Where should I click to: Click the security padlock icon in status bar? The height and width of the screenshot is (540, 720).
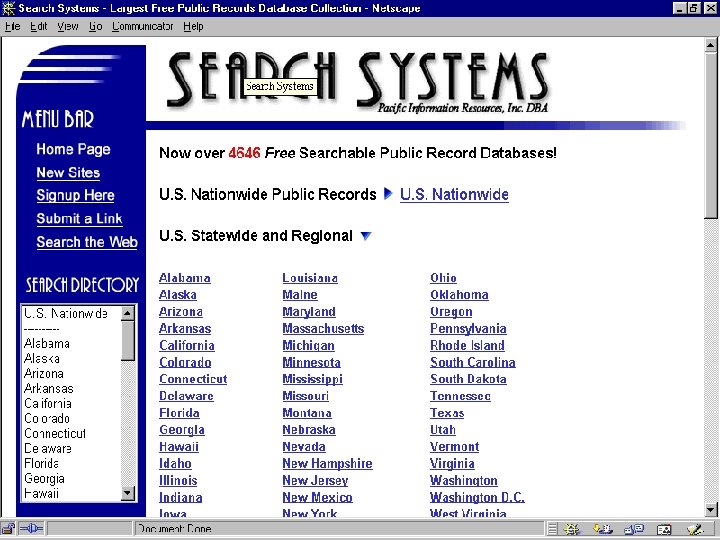(x=8, y=529)
